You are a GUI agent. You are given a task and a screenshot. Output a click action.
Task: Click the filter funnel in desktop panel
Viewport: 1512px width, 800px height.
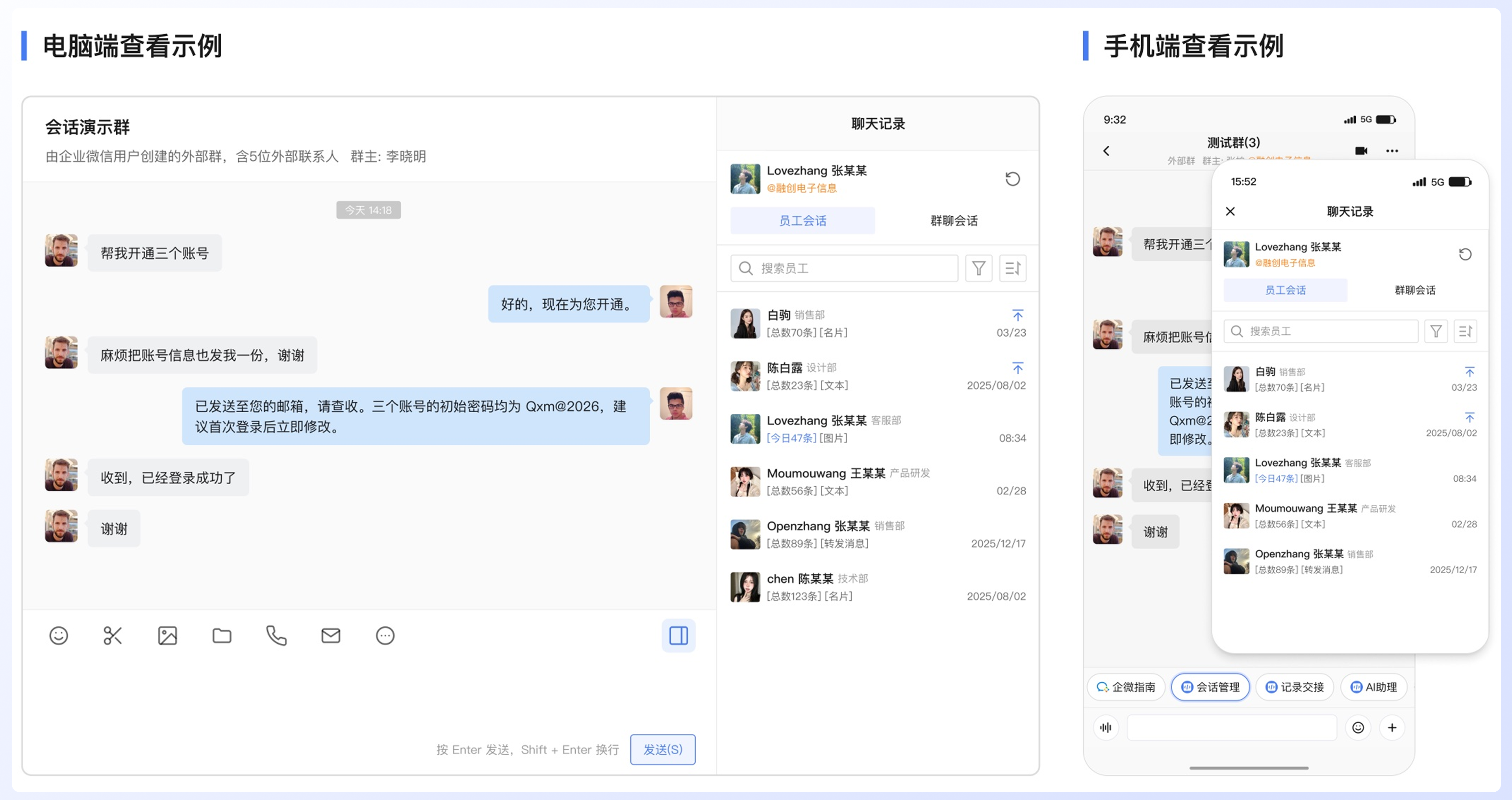[x=979, y=268]
